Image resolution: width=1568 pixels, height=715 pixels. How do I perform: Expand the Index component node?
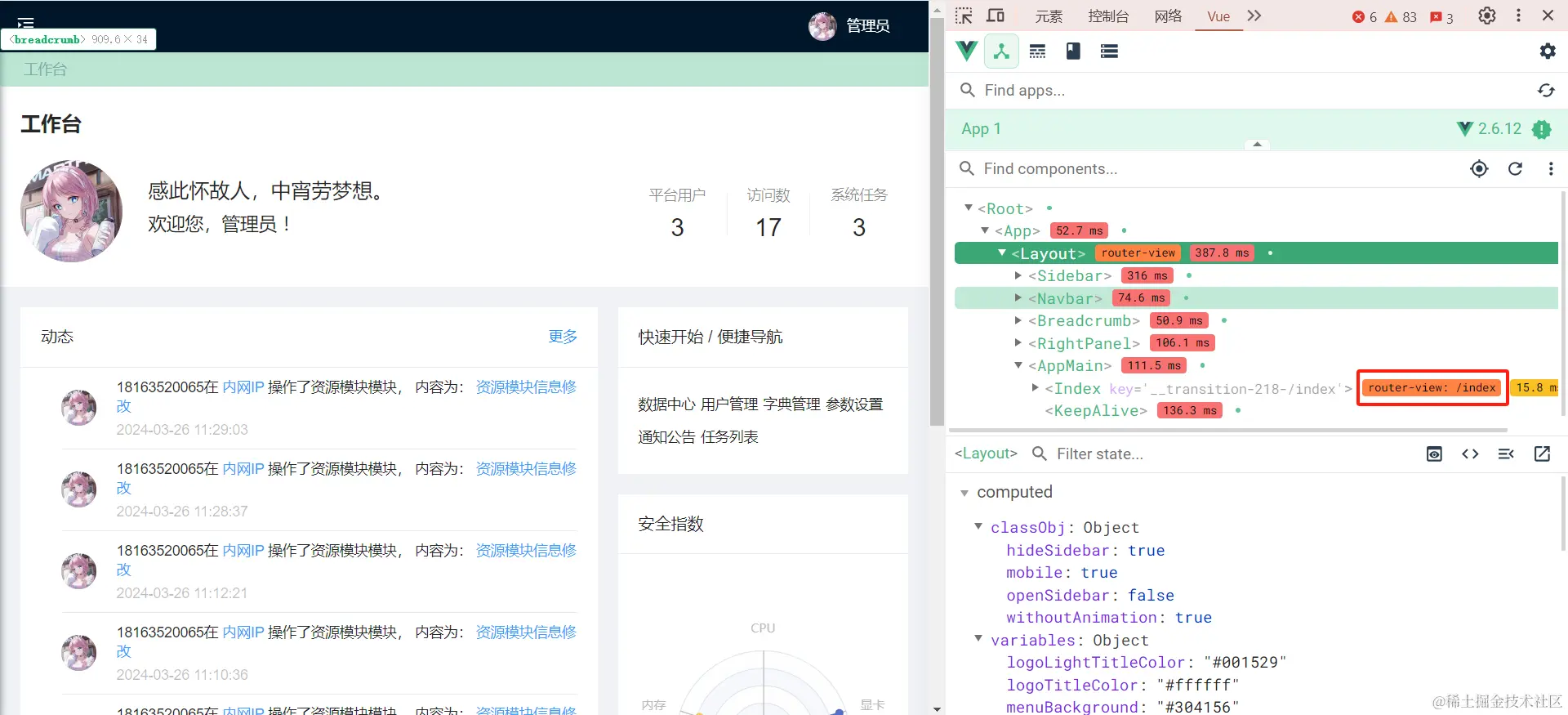[x=1035, y=388]
